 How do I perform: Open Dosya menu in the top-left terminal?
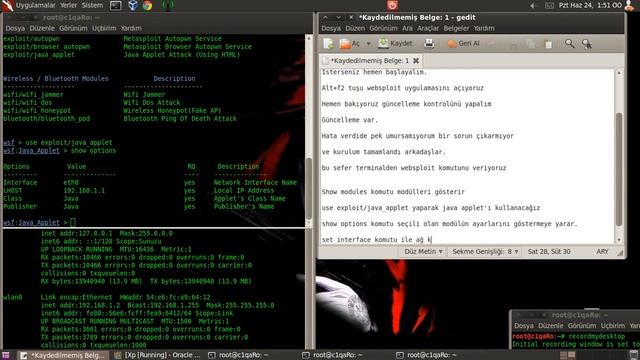click(x=15, y=28)
